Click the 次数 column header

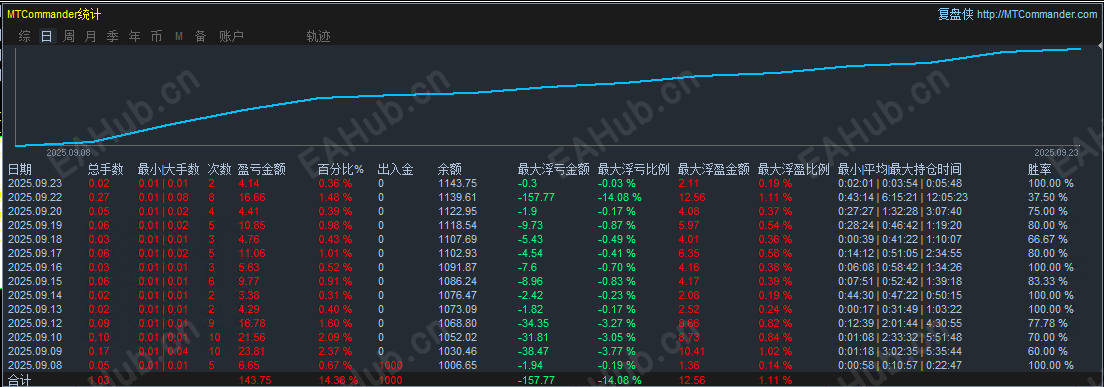[220, 170]
